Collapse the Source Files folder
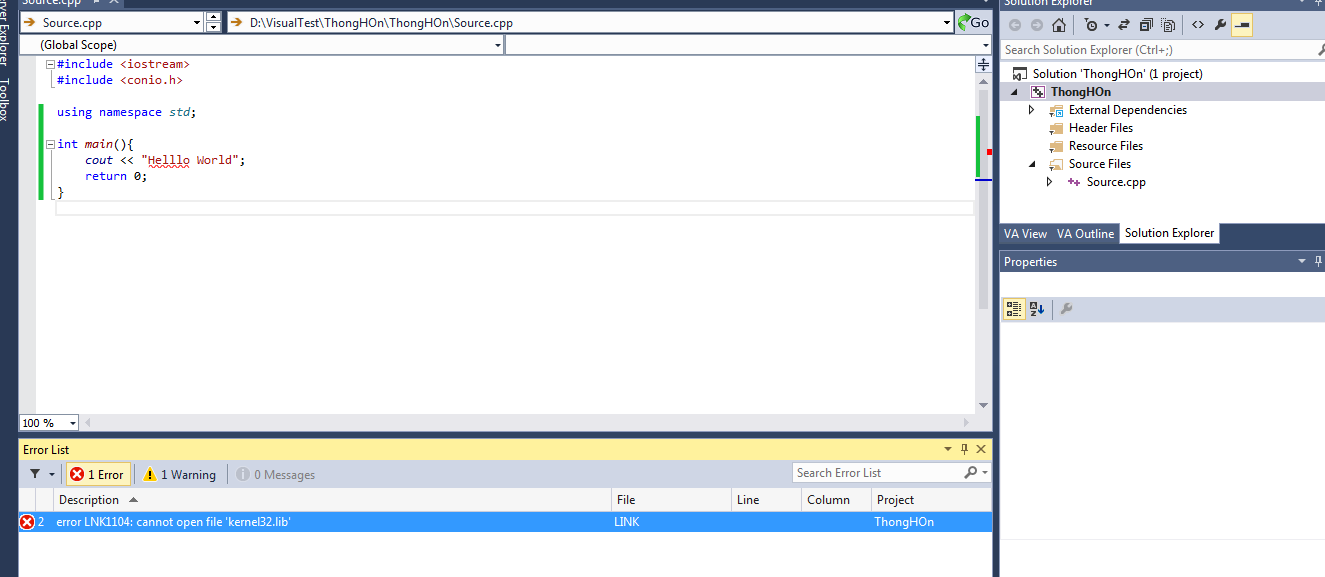The image size is (1325, 577). tap(1032, 164)
